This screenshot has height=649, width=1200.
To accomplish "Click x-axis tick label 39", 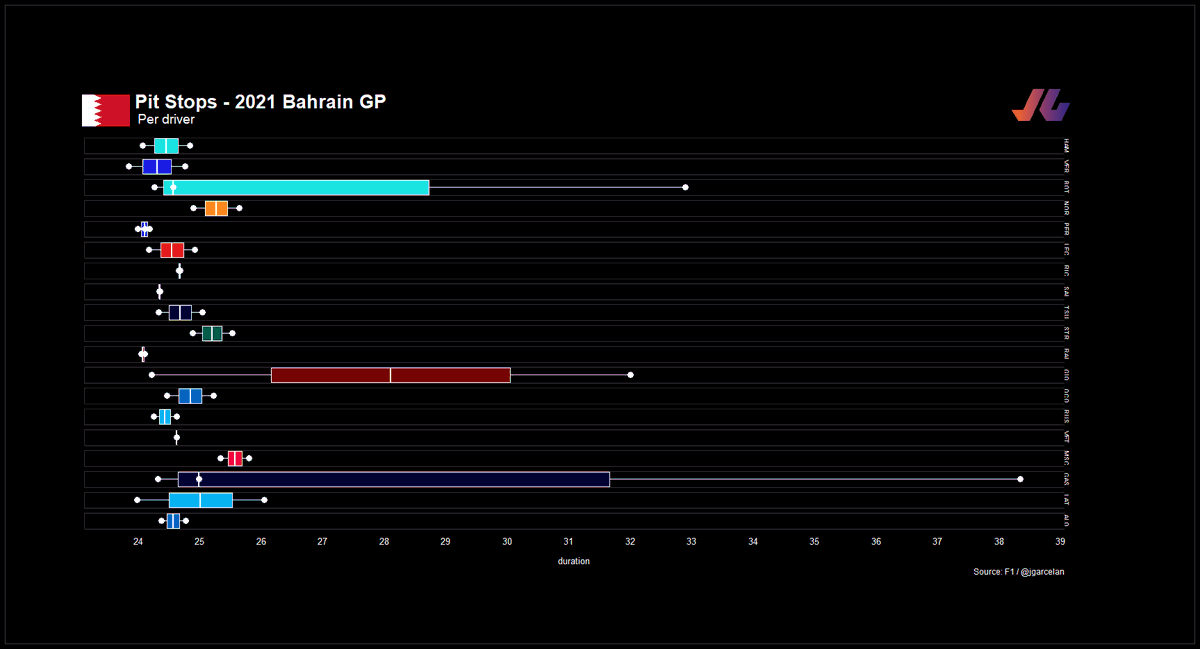I will point(1060,541).
